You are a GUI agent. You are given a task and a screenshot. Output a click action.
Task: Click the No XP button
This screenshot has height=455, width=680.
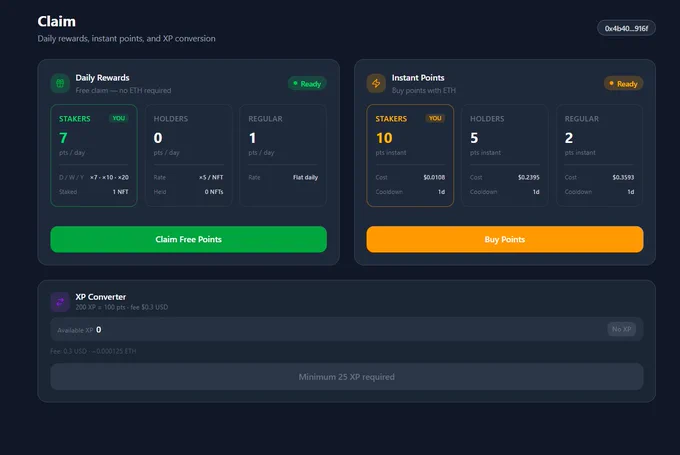(x=621, y=329)
